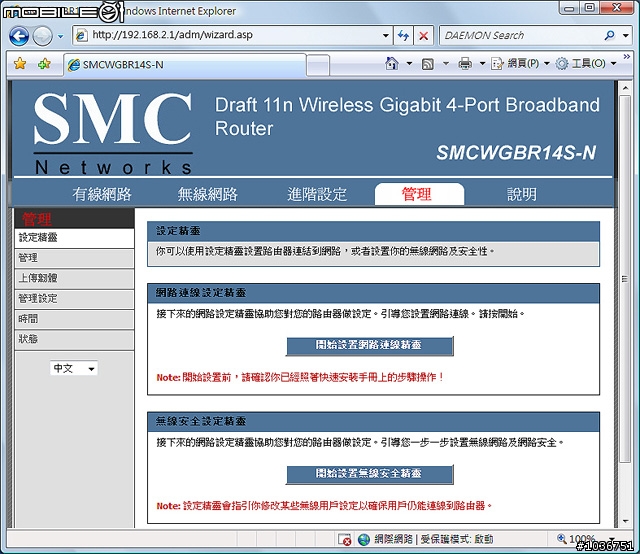Open the 網頁(P) Page menu

click(520, 64)
